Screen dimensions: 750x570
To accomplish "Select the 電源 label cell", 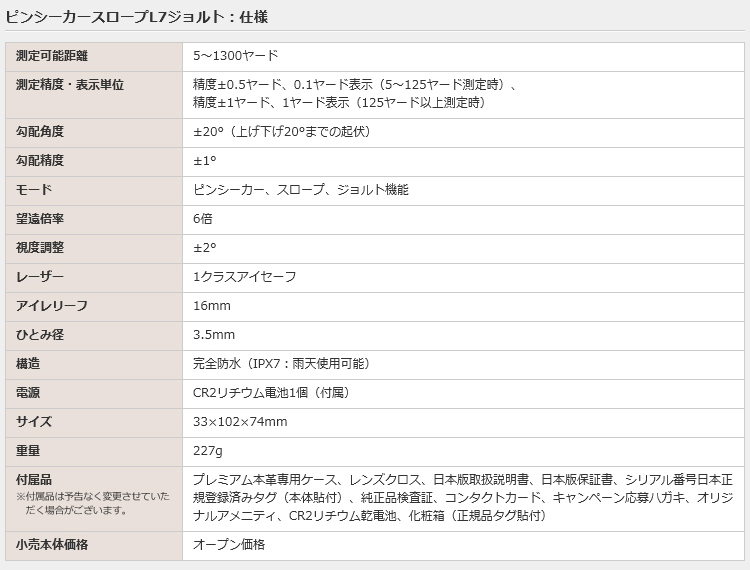I will coord(94,394).
